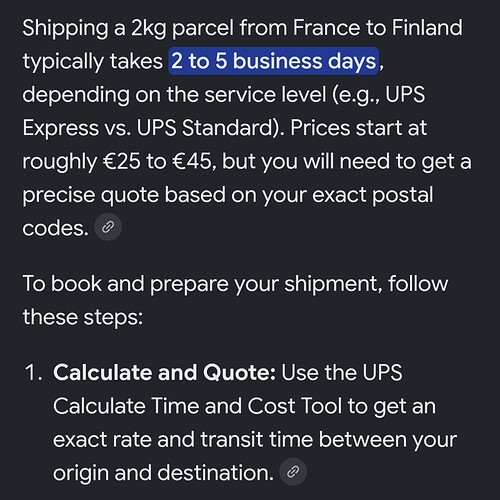Click the "these steps:" text
This screenshot has width=500, height=500.
click(x=83, y=317)
